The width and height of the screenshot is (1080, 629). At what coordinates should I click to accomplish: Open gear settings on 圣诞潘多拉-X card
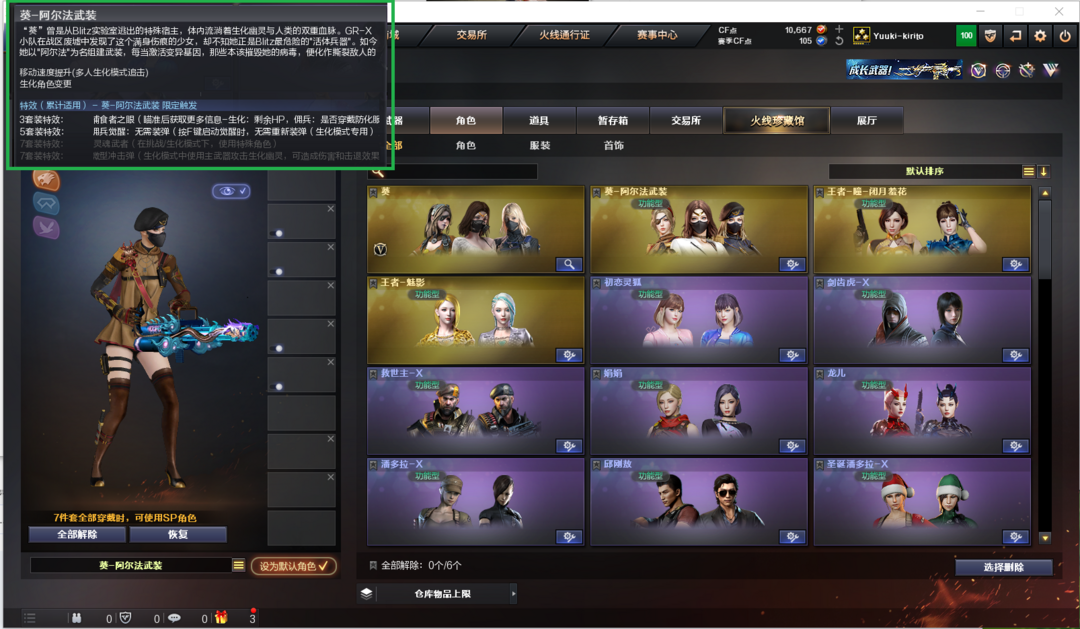point(1015,537)
